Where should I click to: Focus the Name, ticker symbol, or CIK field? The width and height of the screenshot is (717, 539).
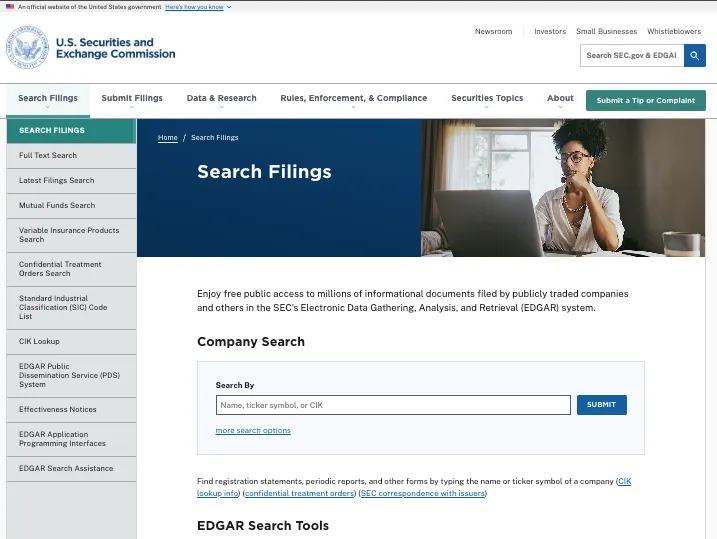[x=393, y=405]
